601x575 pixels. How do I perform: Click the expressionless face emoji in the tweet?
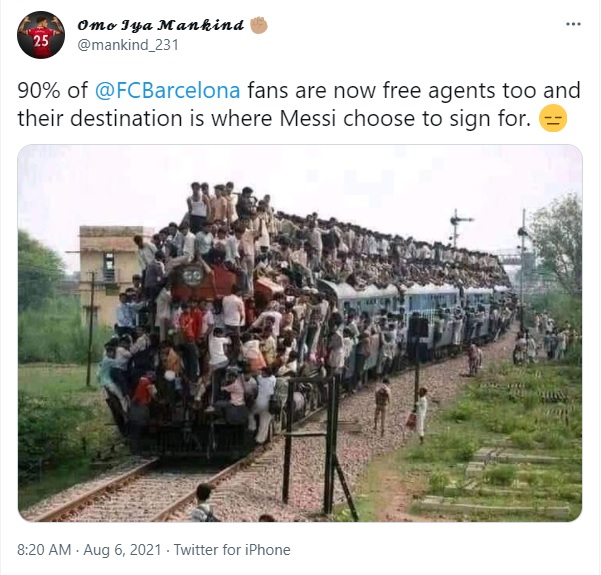click(x=553, y=118)
